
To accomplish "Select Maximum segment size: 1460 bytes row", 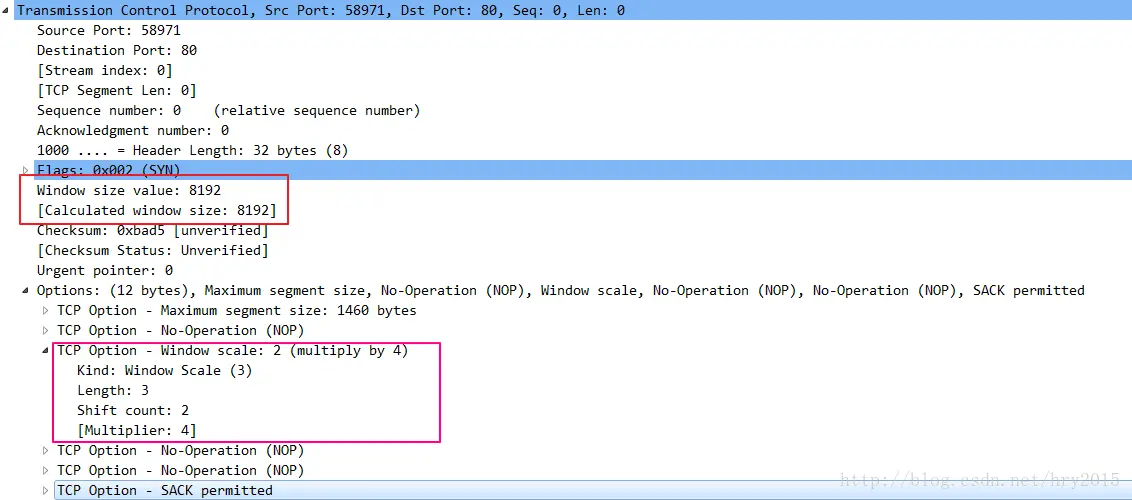I will 237,311.
